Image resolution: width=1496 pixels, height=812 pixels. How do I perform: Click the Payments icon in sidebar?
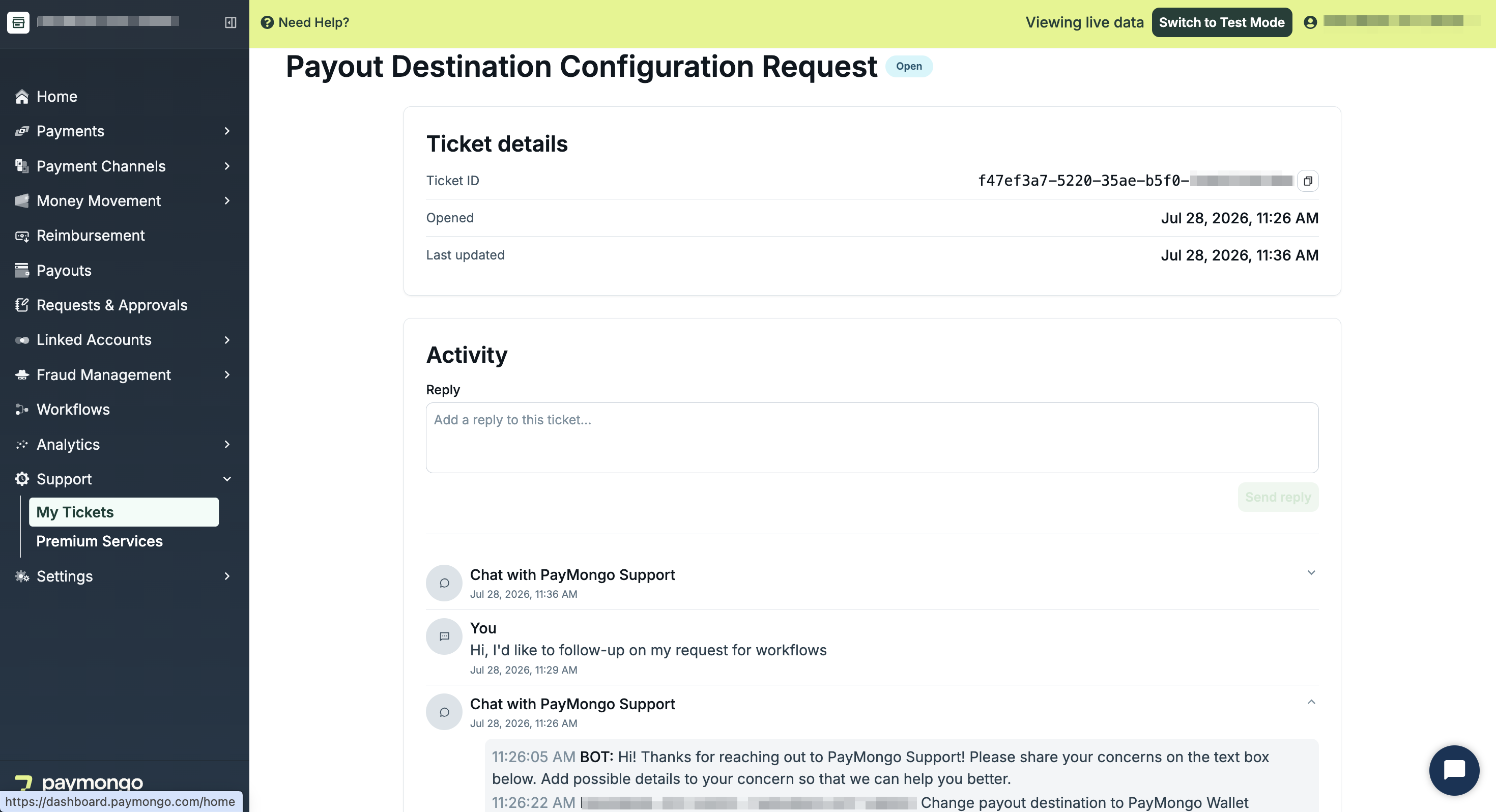click(22, 131)
